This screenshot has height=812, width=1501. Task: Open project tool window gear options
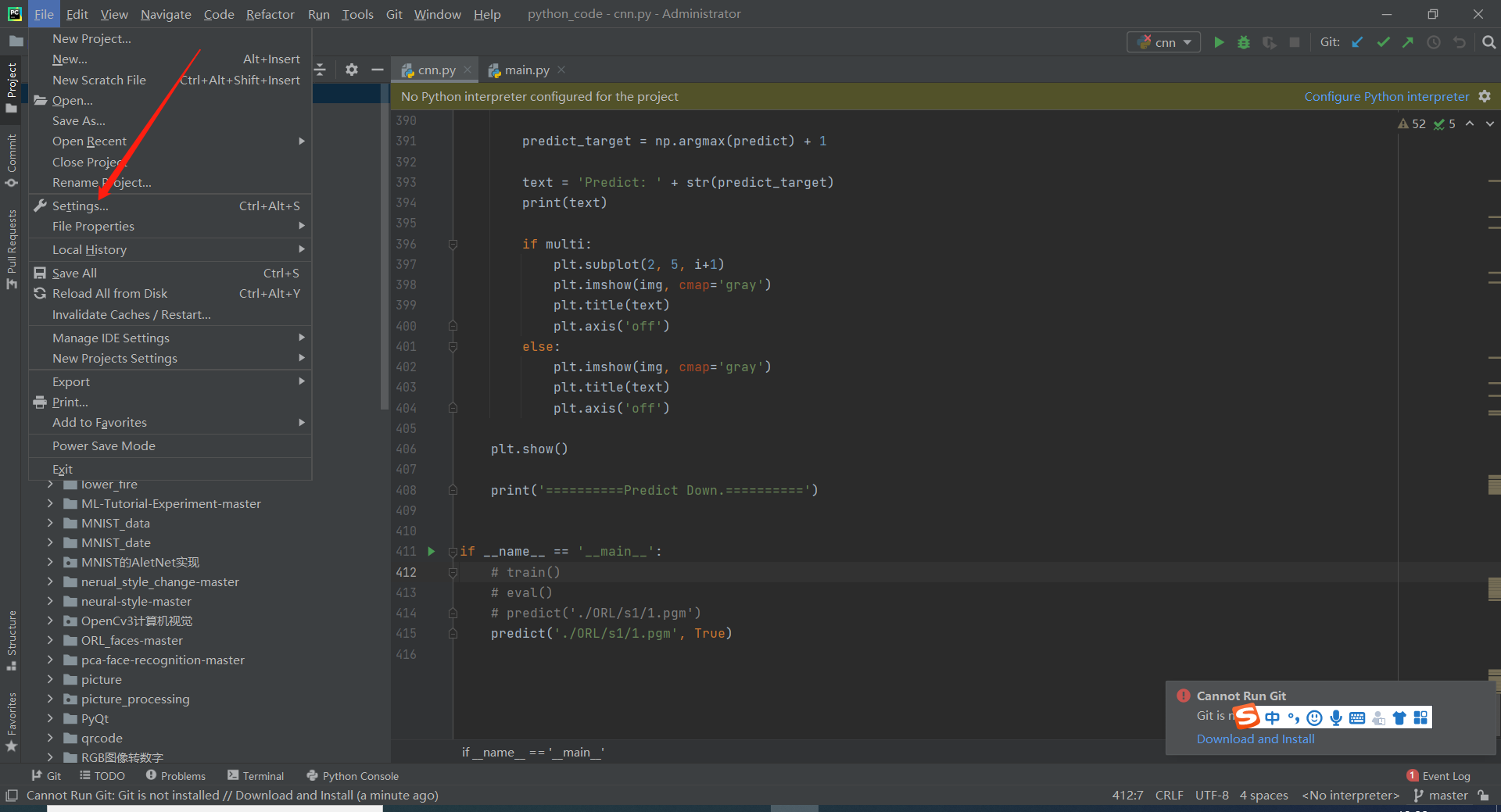click(352, 70)
